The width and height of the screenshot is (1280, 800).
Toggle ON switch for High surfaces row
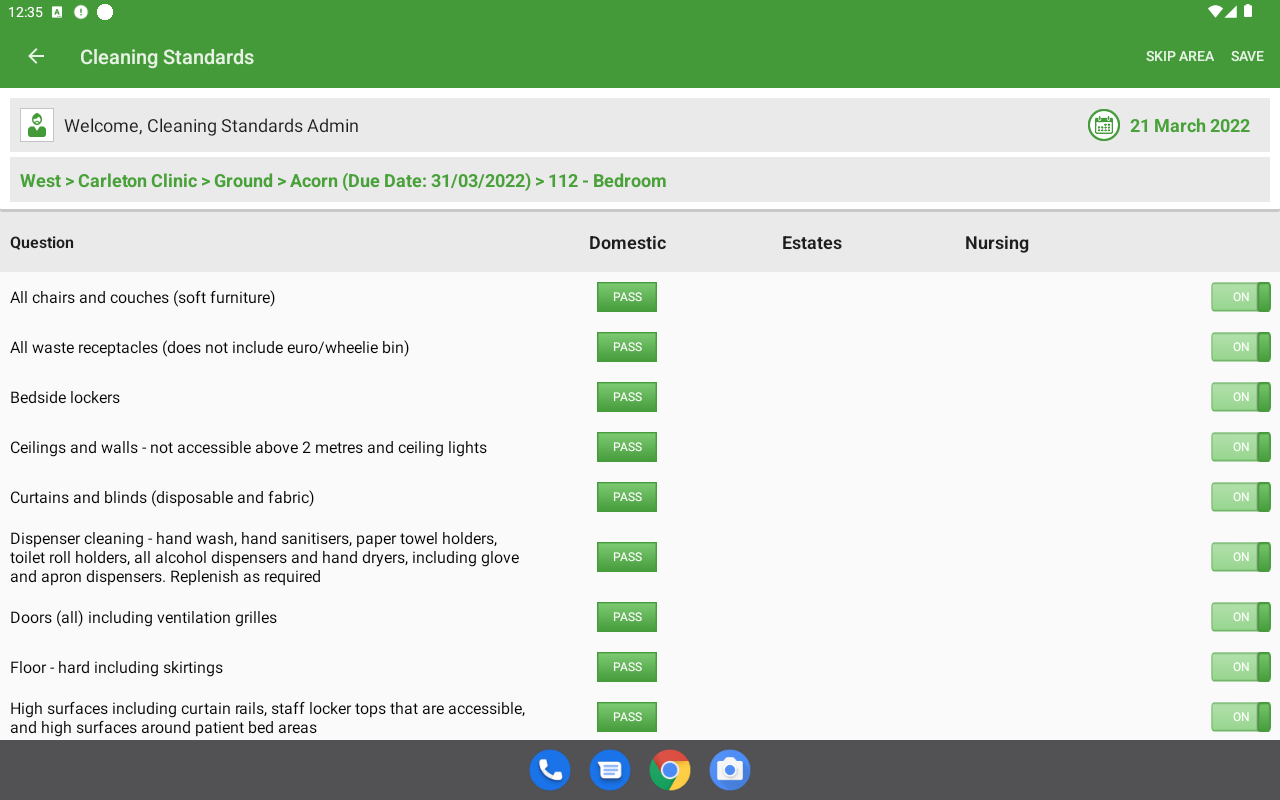[1241, 717]
